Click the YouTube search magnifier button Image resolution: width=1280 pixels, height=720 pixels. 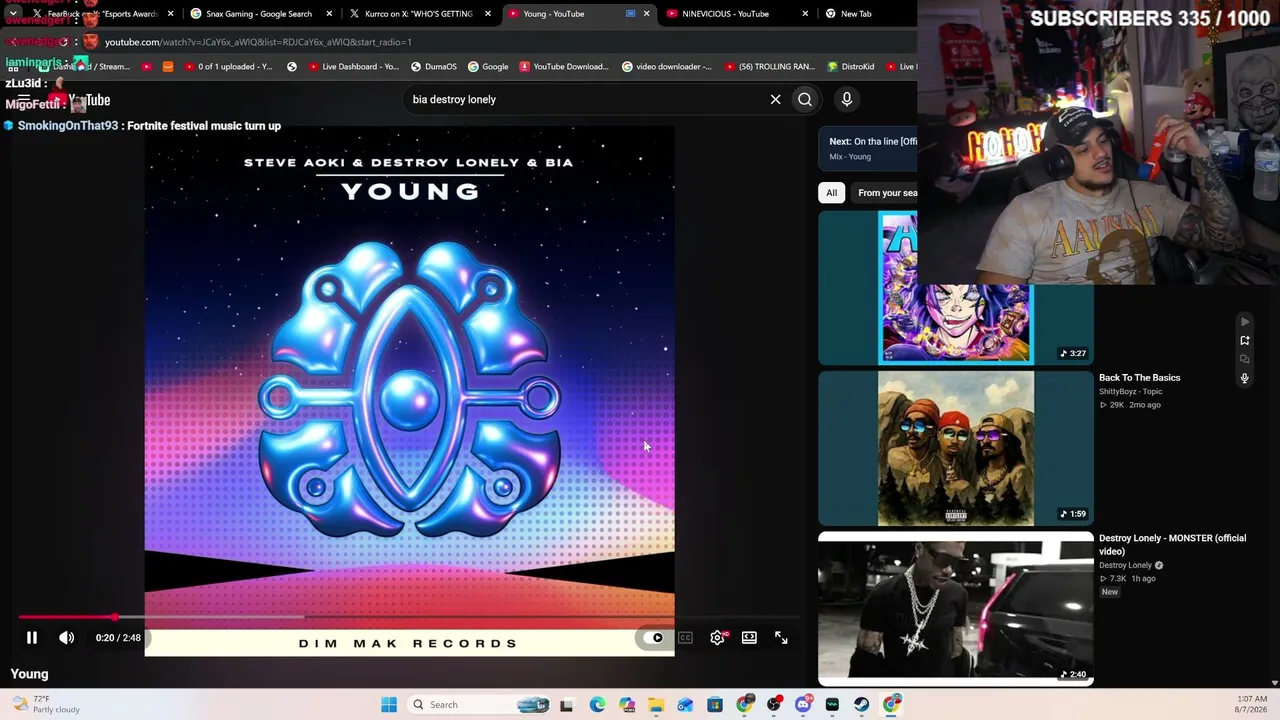click(x=805, y=99)
